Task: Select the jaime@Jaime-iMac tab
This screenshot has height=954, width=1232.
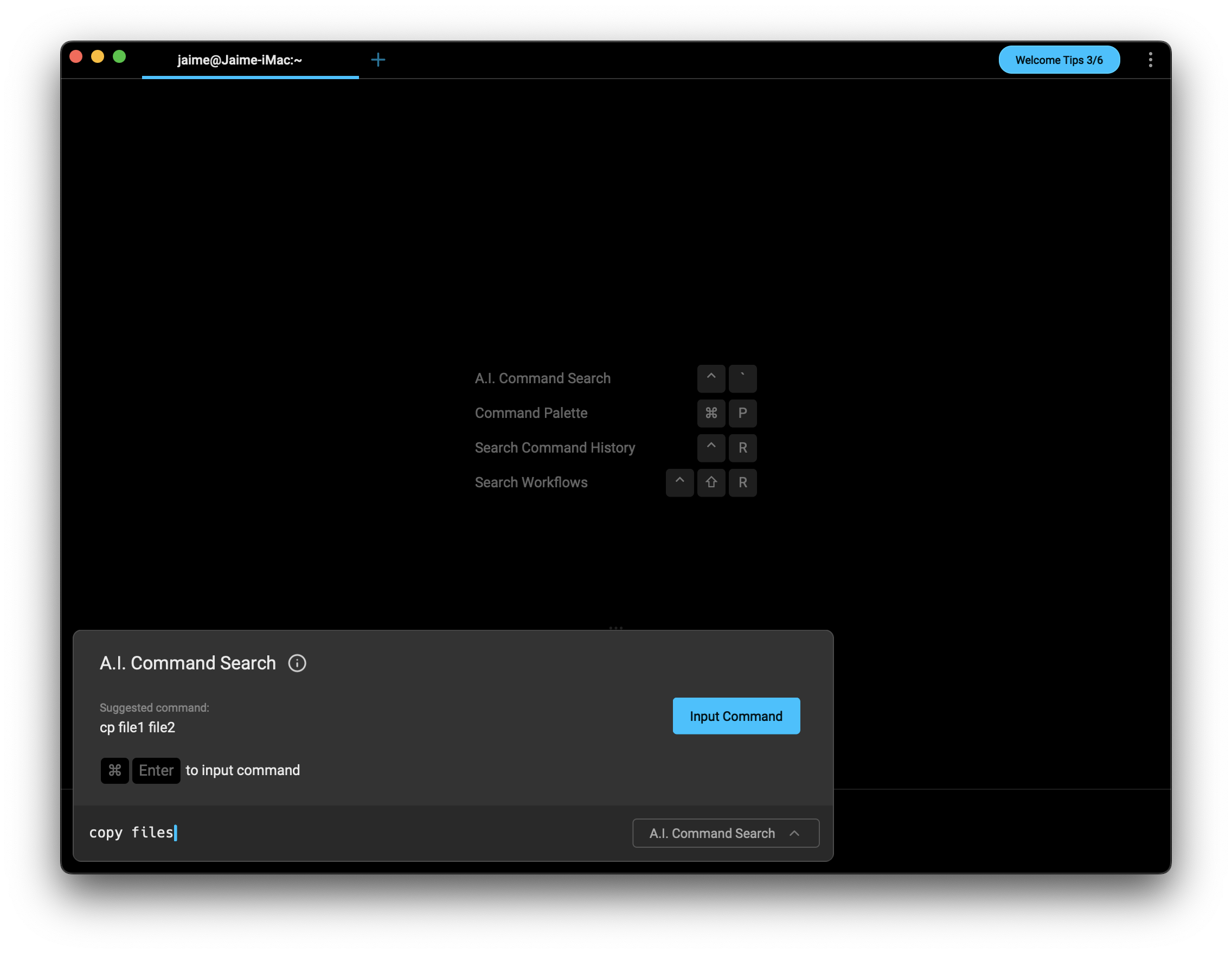Action: [x=240, y=60]
